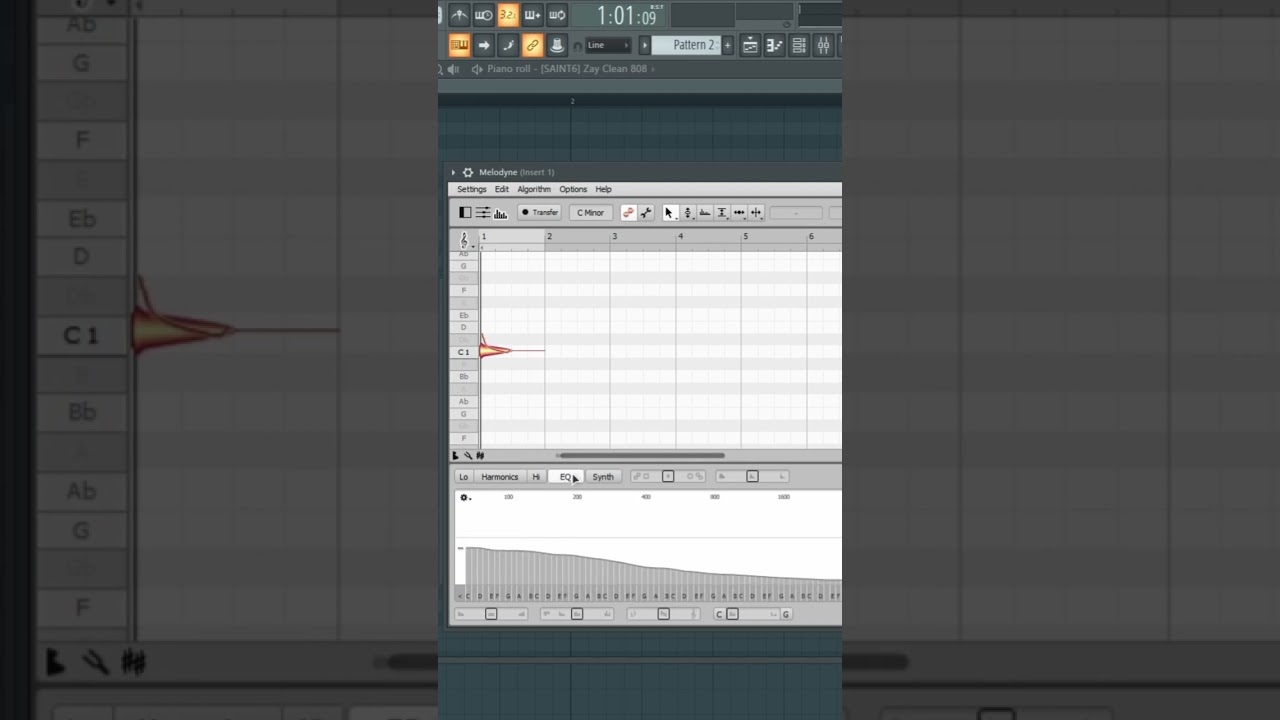Expand arrow after Zay Clean 808 title
This screenshot has width=1280, height=720.
[x=654, y=69]
